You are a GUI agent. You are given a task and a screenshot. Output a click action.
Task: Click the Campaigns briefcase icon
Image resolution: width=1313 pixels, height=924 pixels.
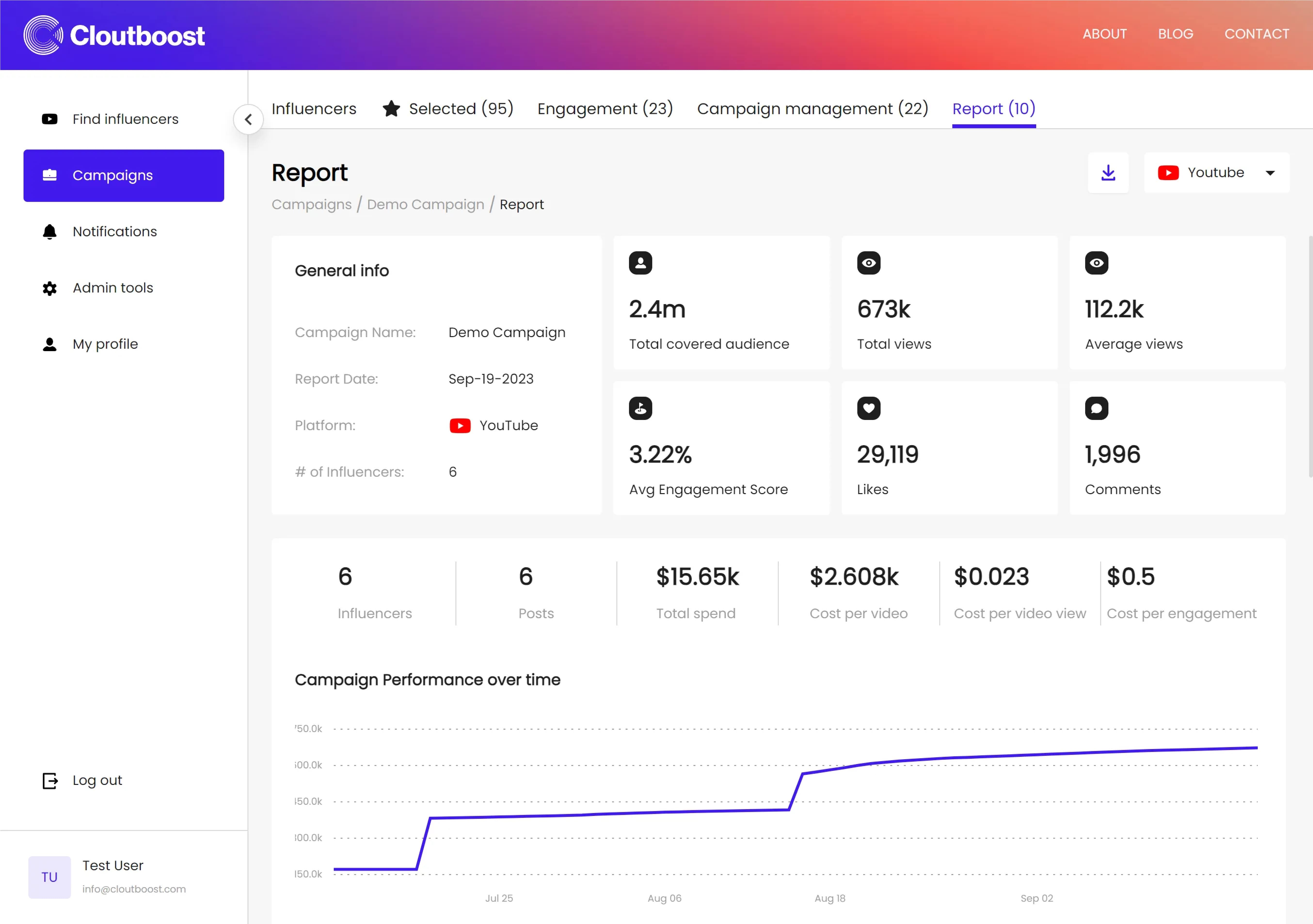(50, 175)
